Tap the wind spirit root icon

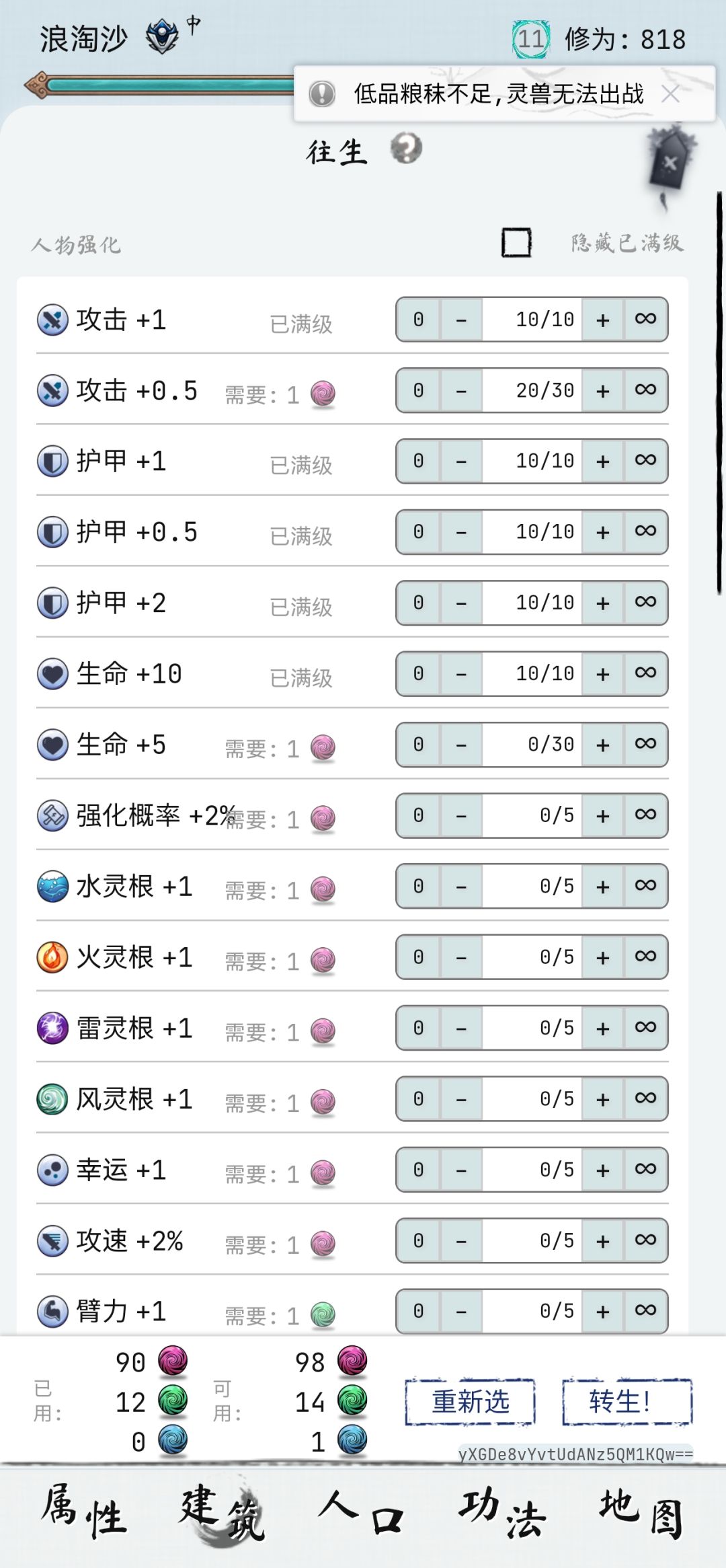[x=52, y=1099]
